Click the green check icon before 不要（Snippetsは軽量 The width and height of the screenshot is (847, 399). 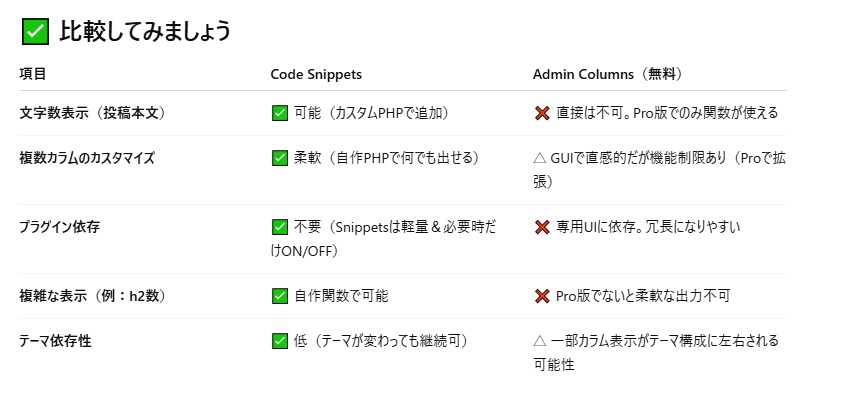coord(280,227)
